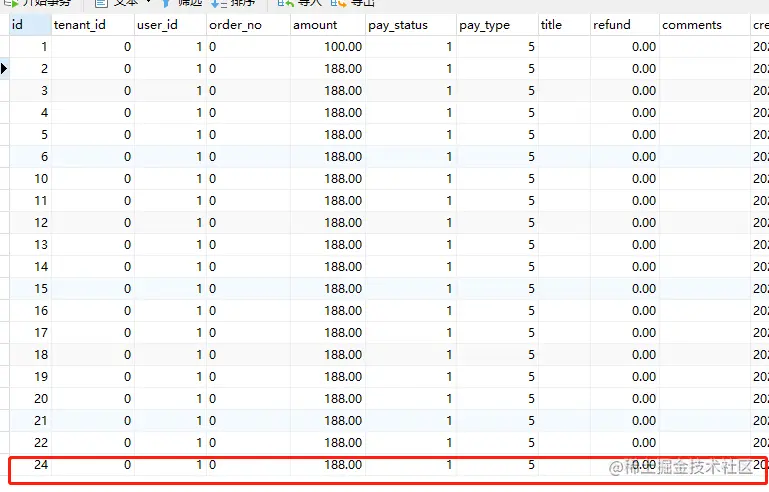Click the user_id 1 cell in row id 15
Viewport: 769px width, 492px height.
coord(170,288)
